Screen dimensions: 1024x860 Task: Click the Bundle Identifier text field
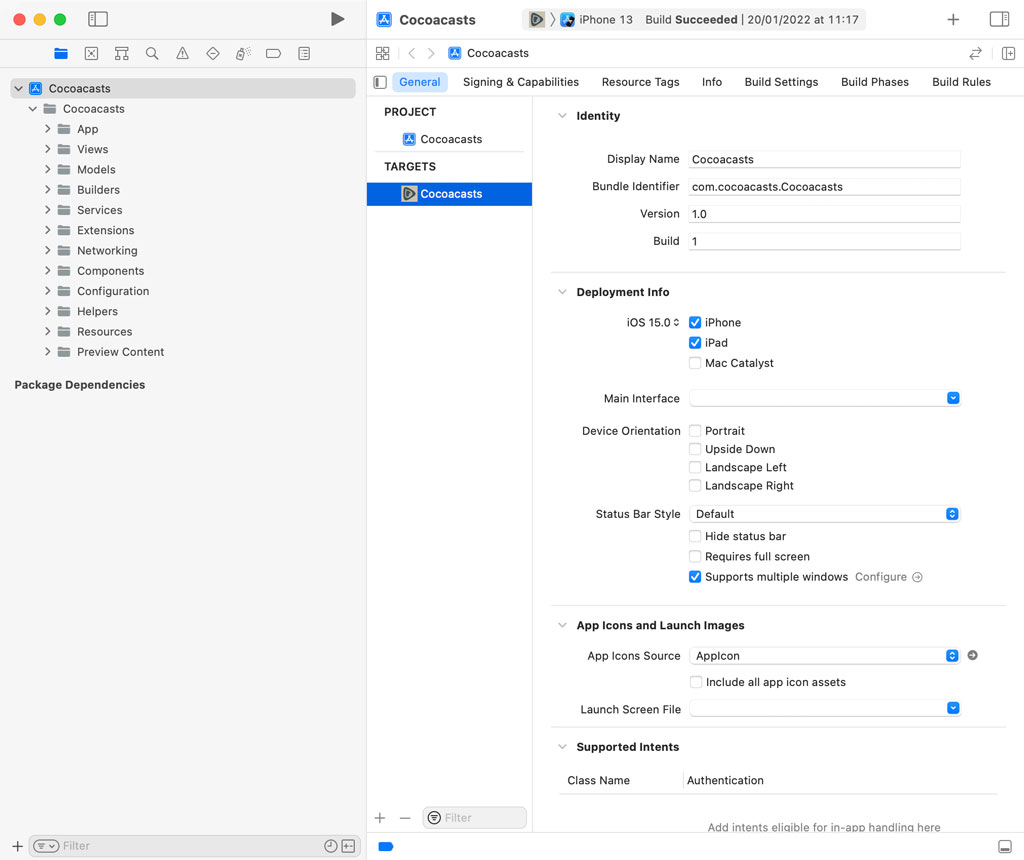tap(825, 187)
